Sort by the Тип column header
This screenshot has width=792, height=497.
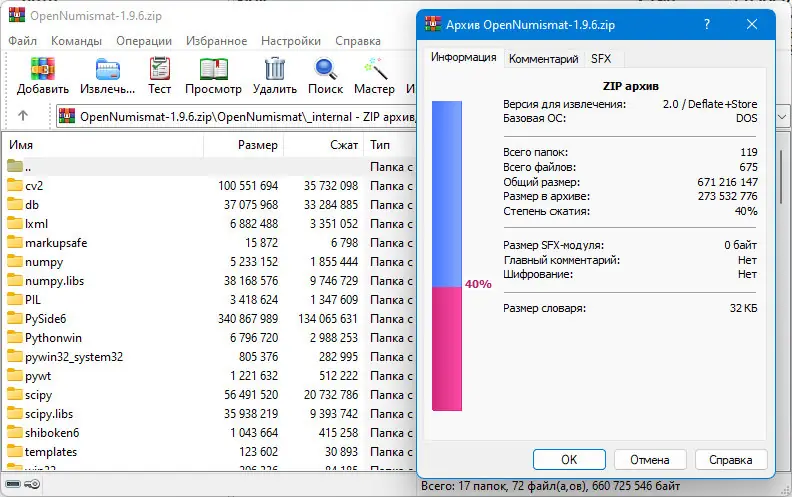coord(390,145)
